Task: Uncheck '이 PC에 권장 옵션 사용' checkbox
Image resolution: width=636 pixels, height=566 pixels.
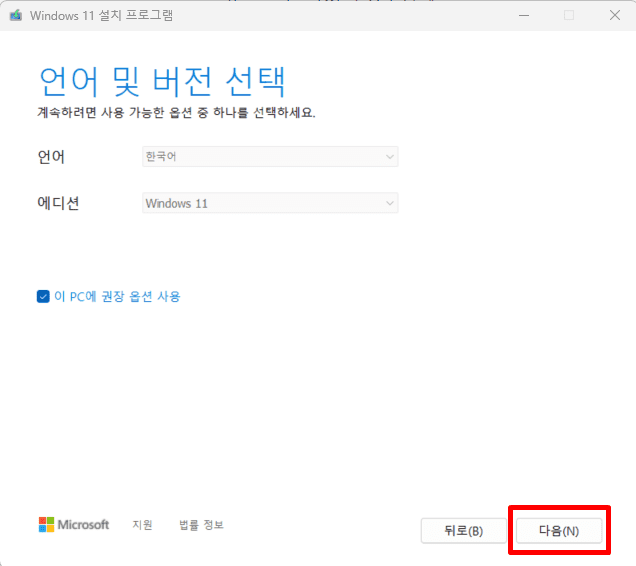Action: [x=43, y=297]
